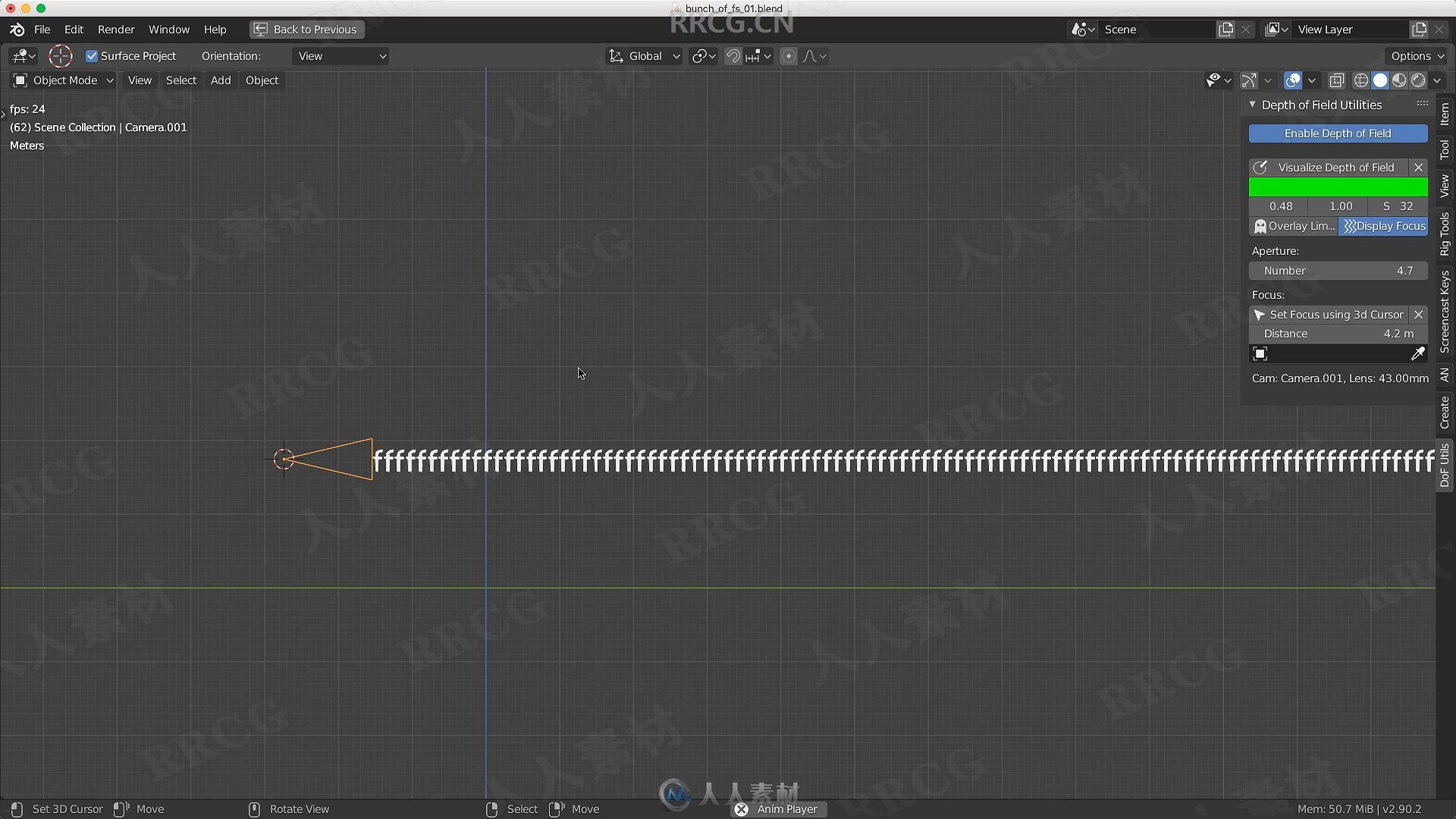Open the Window menu
The height and width of the screenshot is (819, 1456).
point(169,30)
